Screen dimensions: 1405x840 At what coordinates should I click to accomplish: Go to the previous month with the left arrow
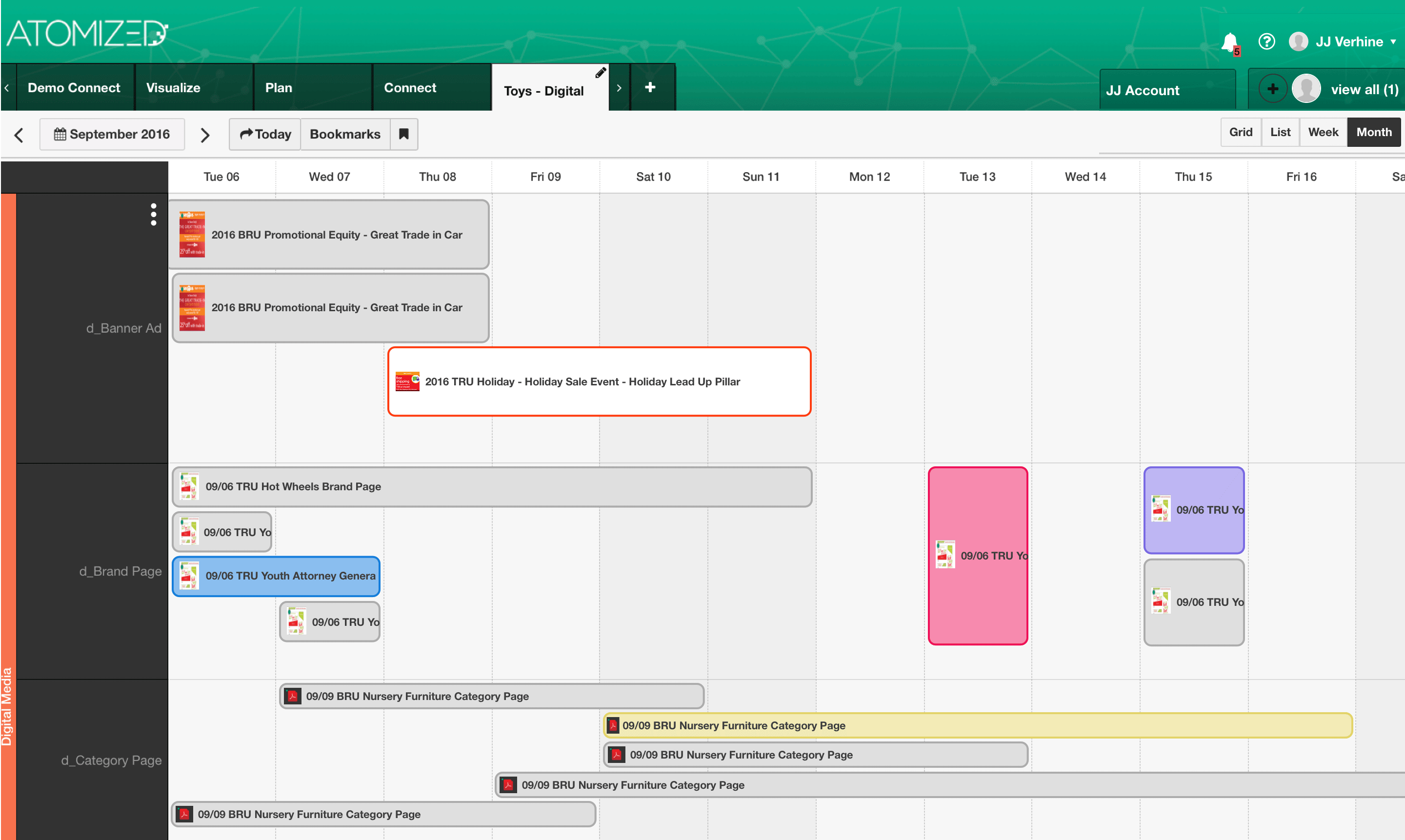point(19,135)
